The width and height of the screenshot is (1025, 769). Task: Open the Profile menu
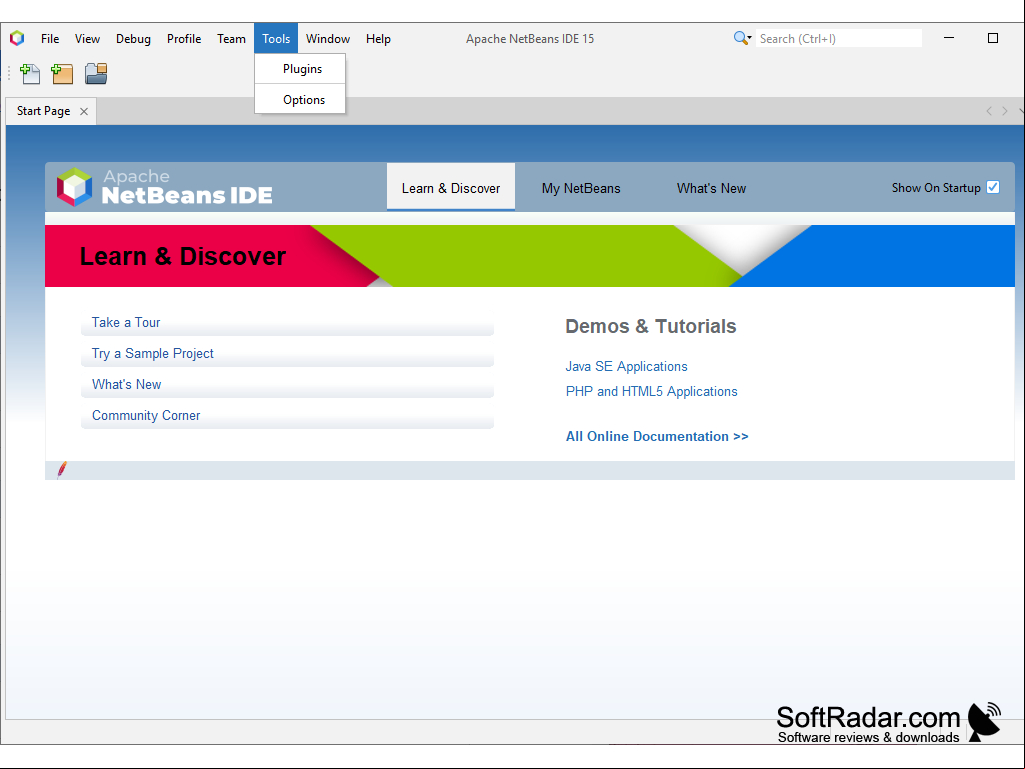pos(184,39)
